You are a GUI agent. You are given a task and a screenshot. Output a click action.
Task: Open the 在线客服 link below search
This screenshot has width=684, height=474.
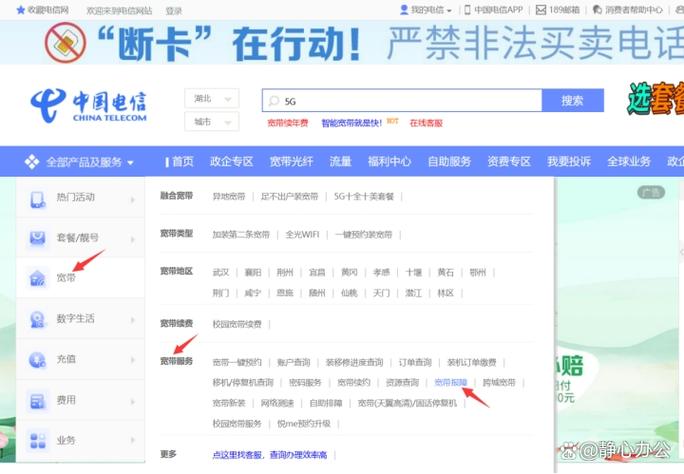[426, 123]
